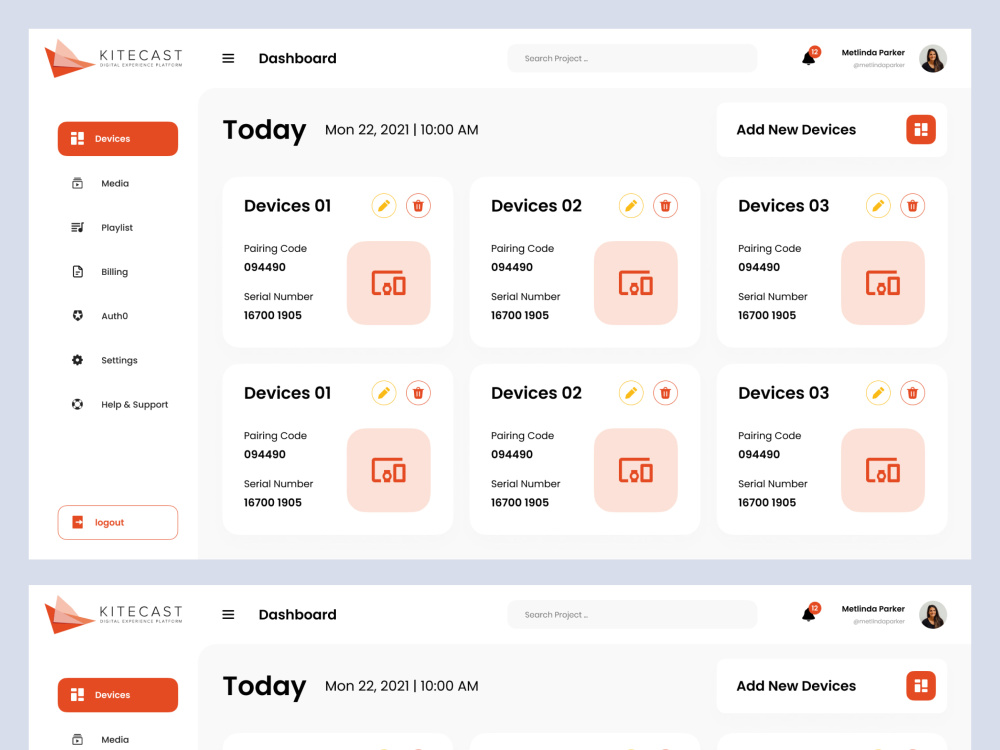This screenshot has height=750, width=1000.
Task: Click Kitecast logo in bottom dashboard
Action: pyautogui.click(x=114, y=614)
